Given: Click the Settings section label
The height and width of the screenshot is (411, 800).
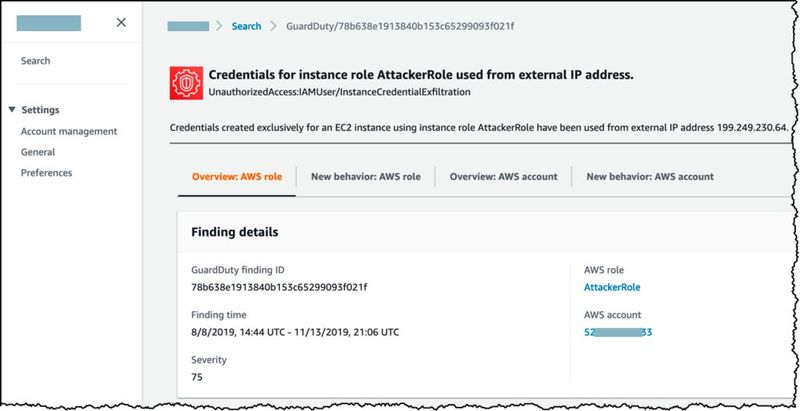Looking at the screenshot, I should pos(40,110).
